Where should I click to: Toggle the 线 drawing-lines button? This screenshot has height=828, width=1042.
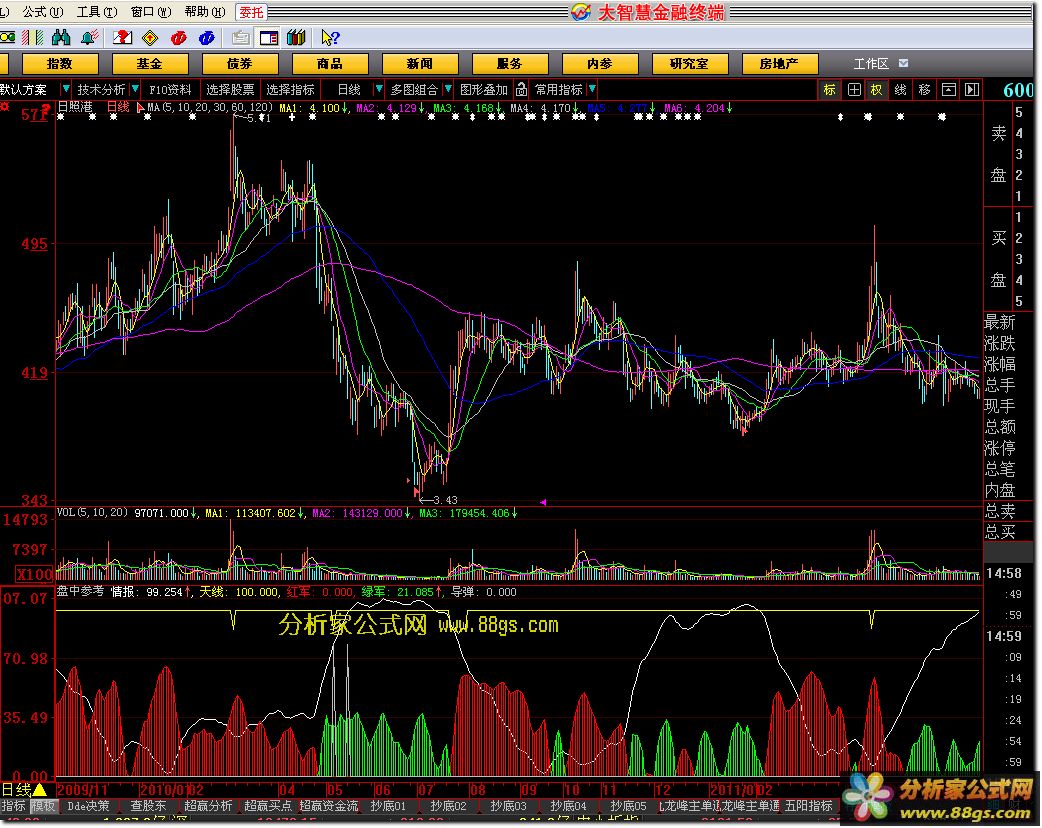[900, 90]
